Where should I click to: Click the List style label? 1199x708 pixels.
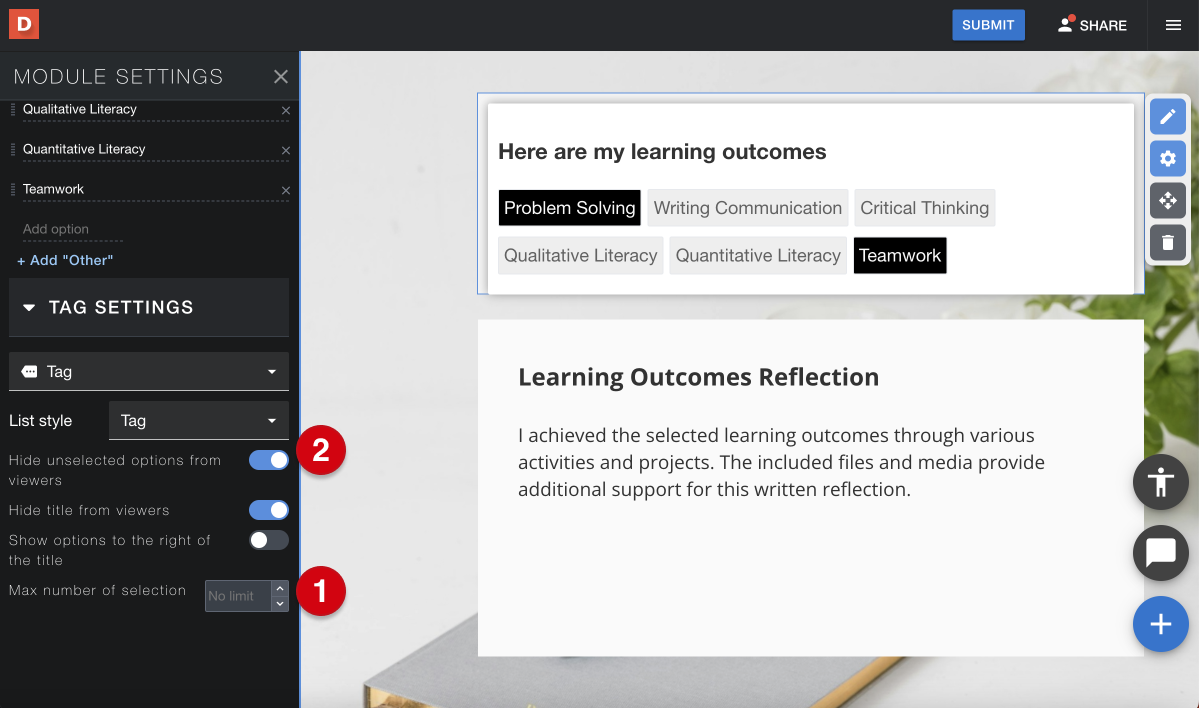click(41, 421)
